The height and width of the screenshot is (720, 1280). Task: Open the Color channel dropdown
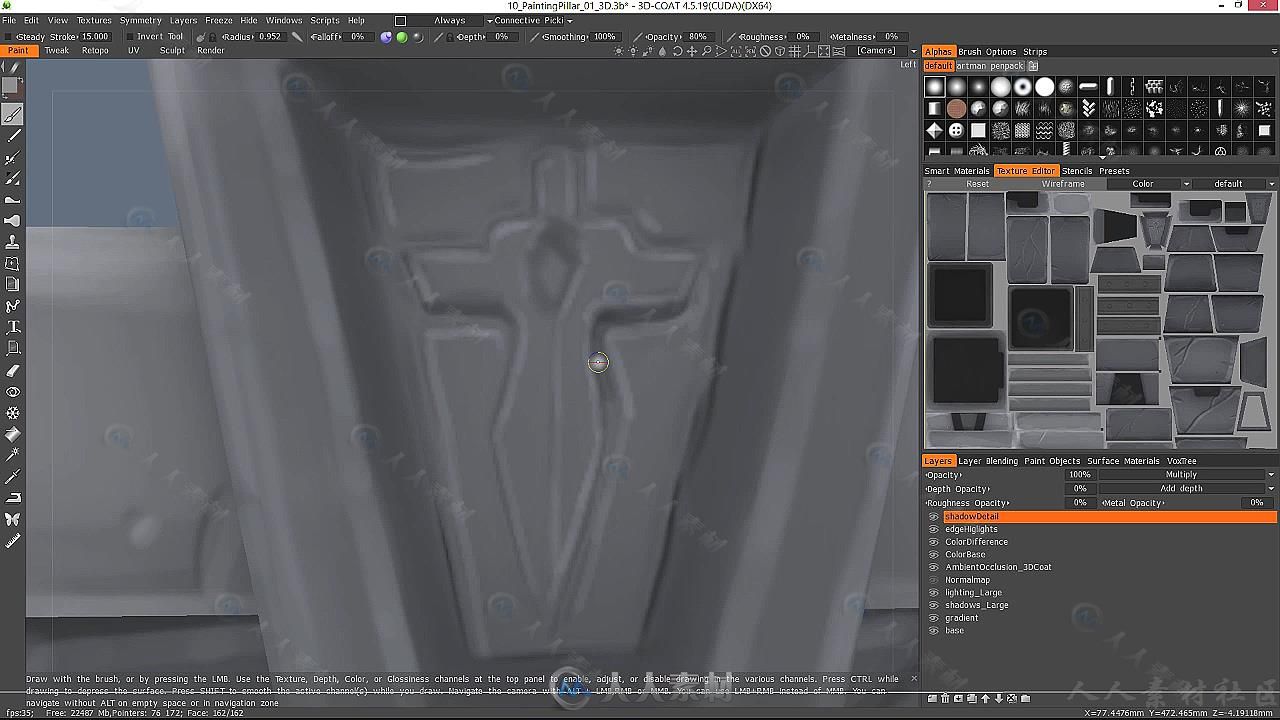[1148, 184]
